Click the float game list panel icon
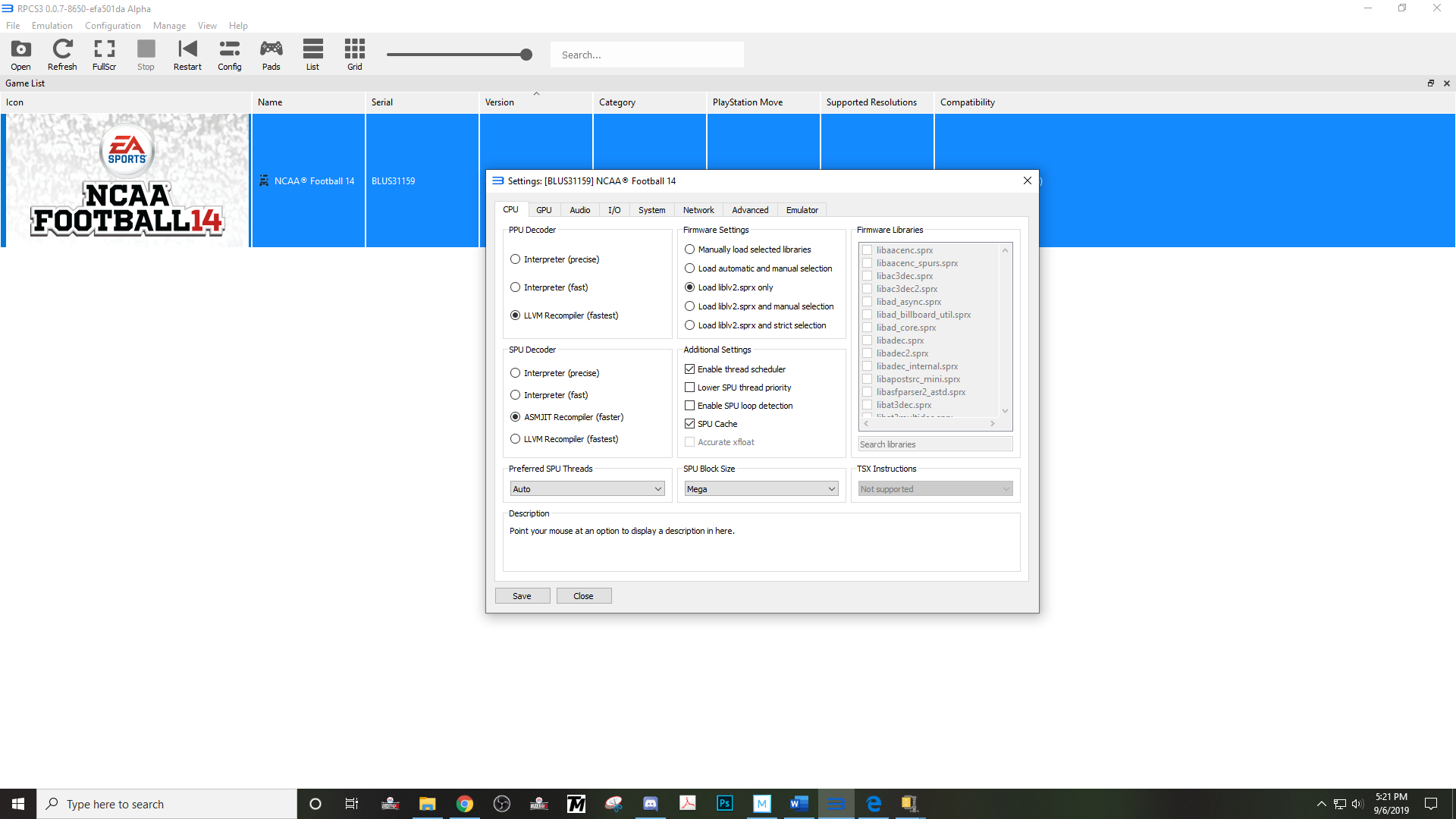 (x=1431, y=83)
